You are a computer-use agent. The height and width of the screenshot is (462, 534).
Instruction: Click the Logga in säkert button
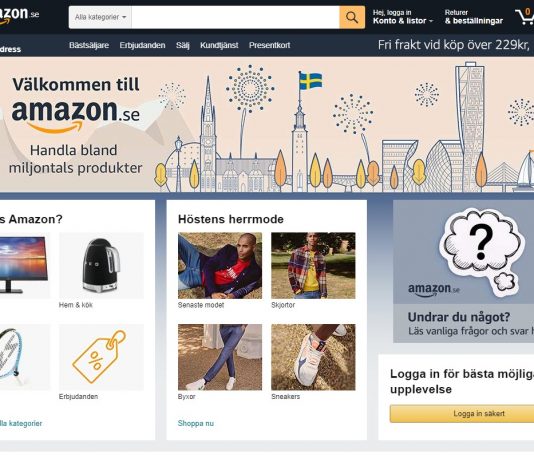(x=462, y=414)
